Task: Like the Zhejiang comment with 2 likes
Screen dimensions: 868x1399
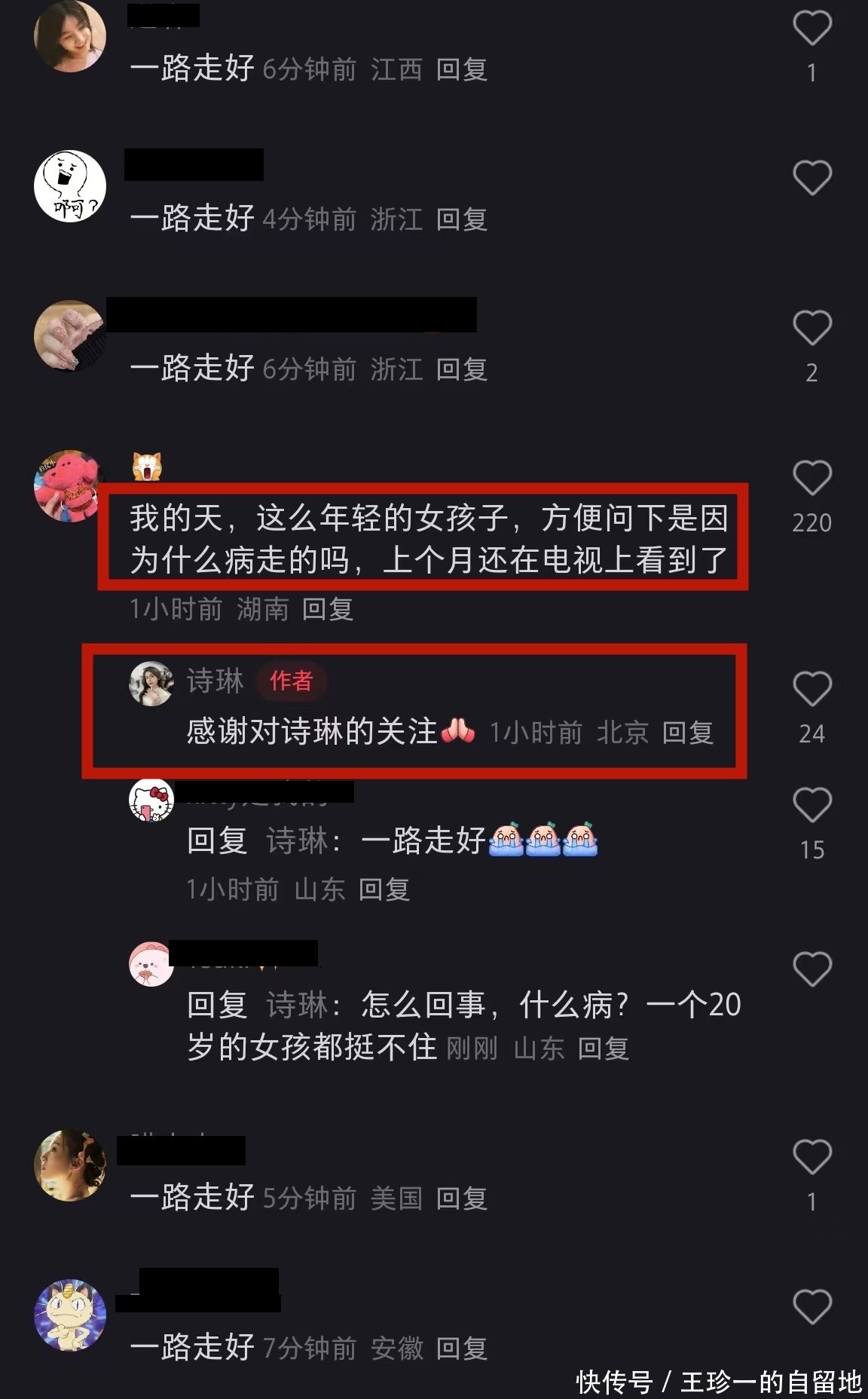Action: [811, 328]
